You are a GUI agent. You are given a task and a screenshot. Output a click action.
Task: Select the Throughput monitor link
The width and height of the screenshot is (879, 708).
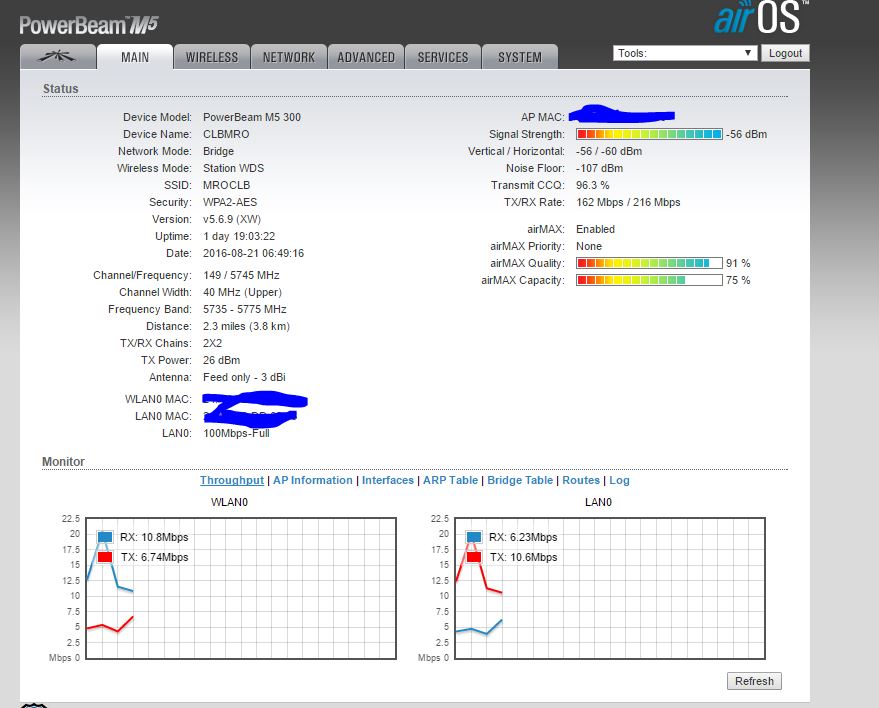pos(232,480)
